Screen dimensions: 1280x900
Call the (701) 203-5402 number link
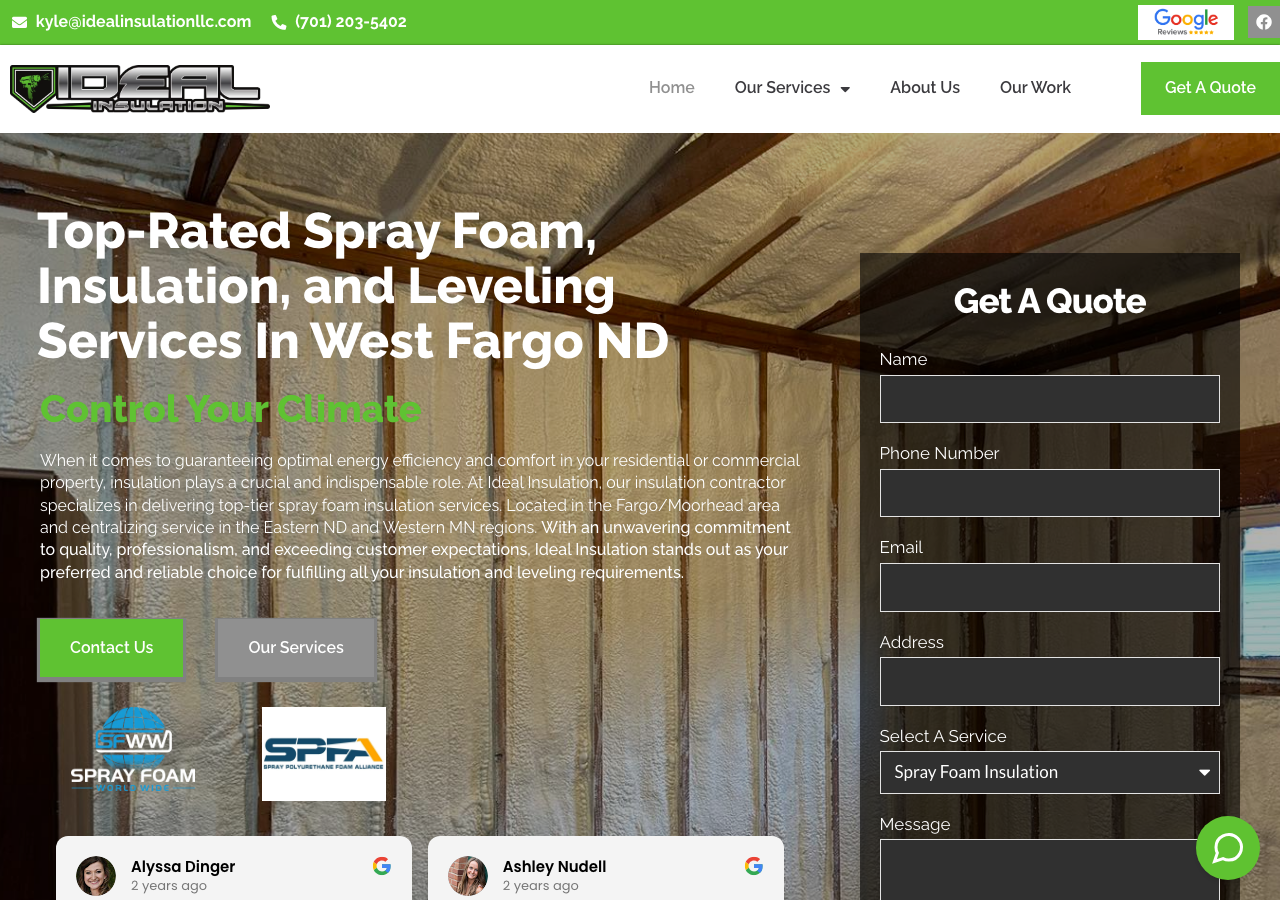click(351, 22)
